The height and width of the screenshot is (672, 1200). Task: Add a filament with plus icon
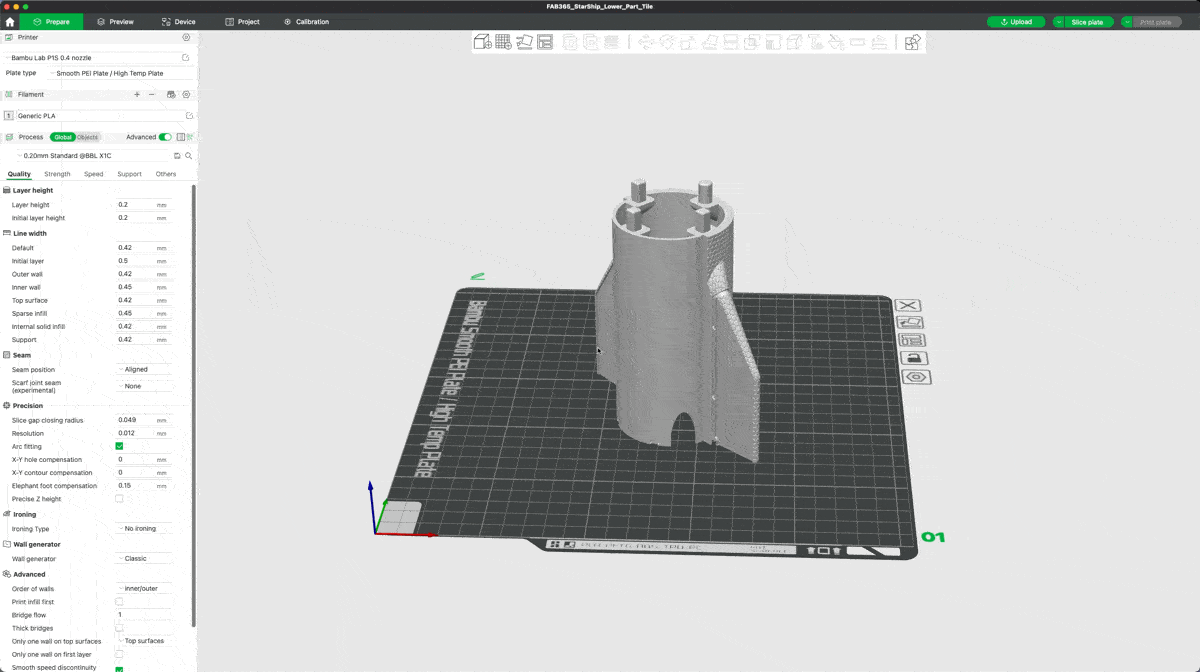(137, 94)
